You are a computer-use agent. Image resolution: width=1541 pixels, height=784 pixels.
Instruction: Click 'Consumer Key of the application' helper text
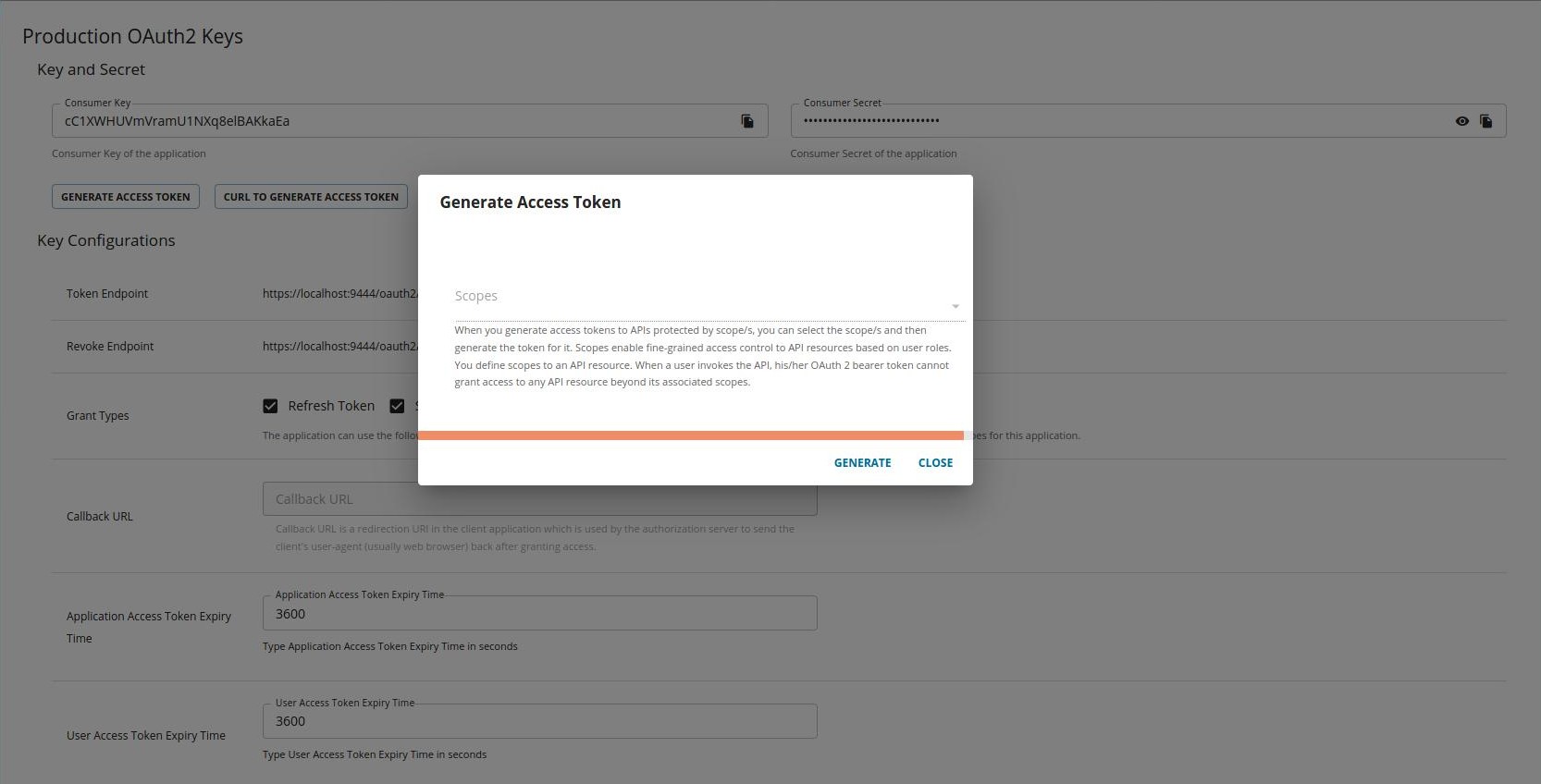[129, 153]
